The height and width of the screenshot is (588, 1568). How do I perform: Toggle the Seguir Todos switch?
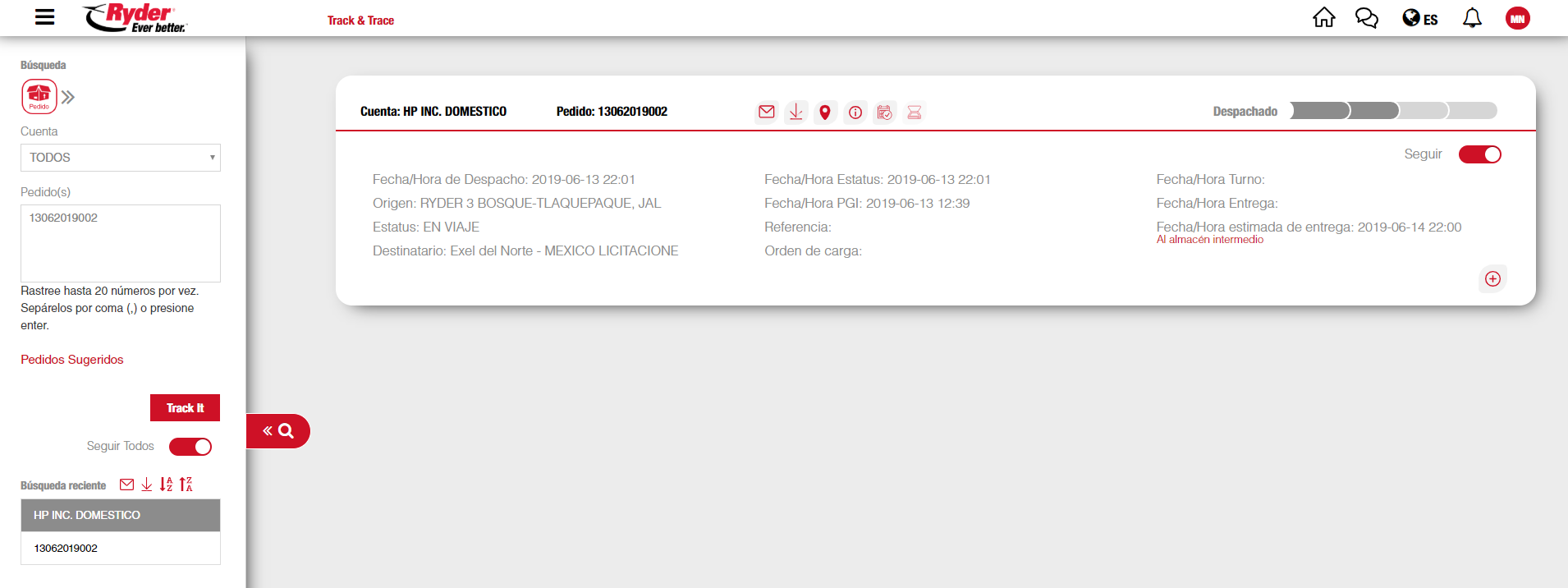(x=190, y=446)
